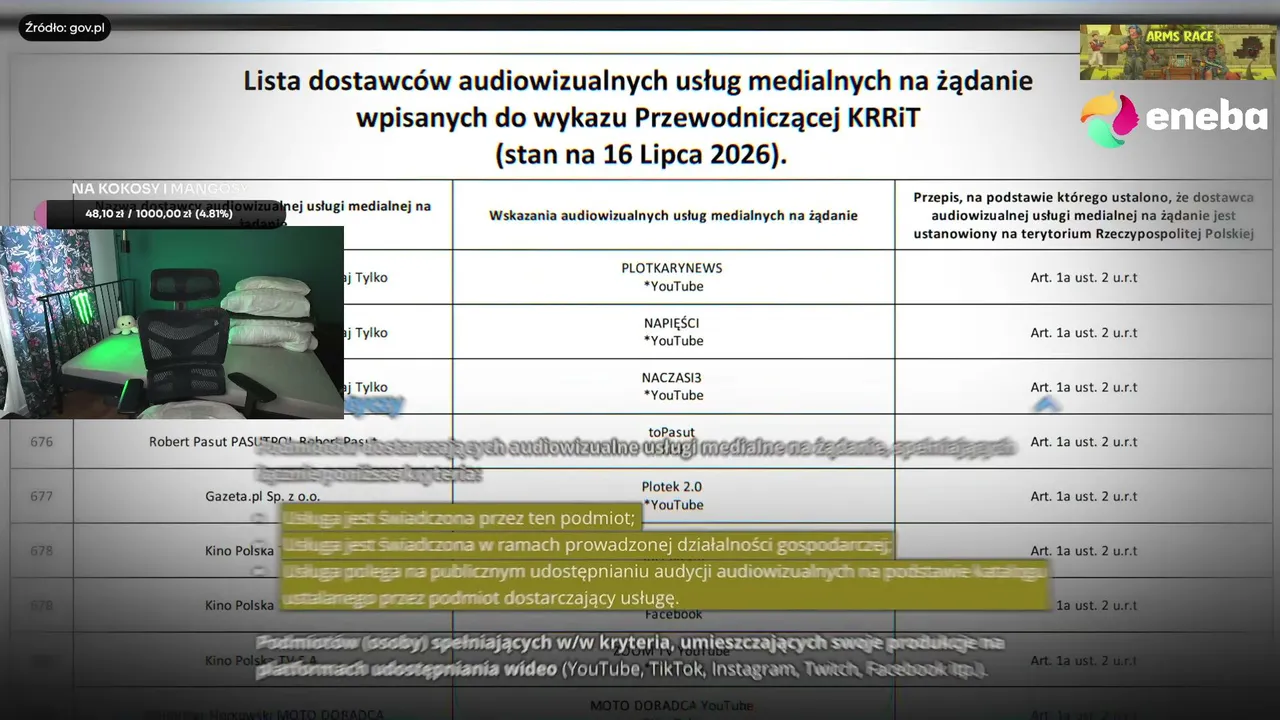Click the 'Art. 1a ust. 2 u.r.t' cell in the Gazeta.pl row
Screen dimensions: 1280x720
coord(1083,496)
